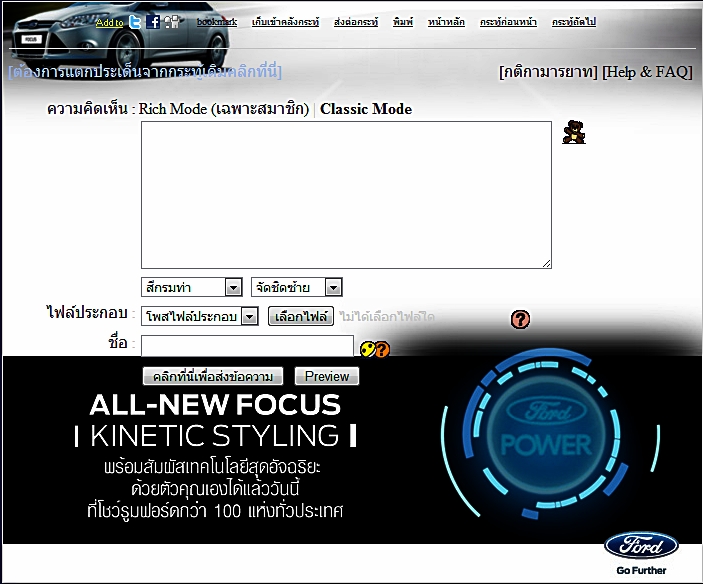703x584 pixels.
Task: Open the text alignment dropdown
Action: click(297, 287)
